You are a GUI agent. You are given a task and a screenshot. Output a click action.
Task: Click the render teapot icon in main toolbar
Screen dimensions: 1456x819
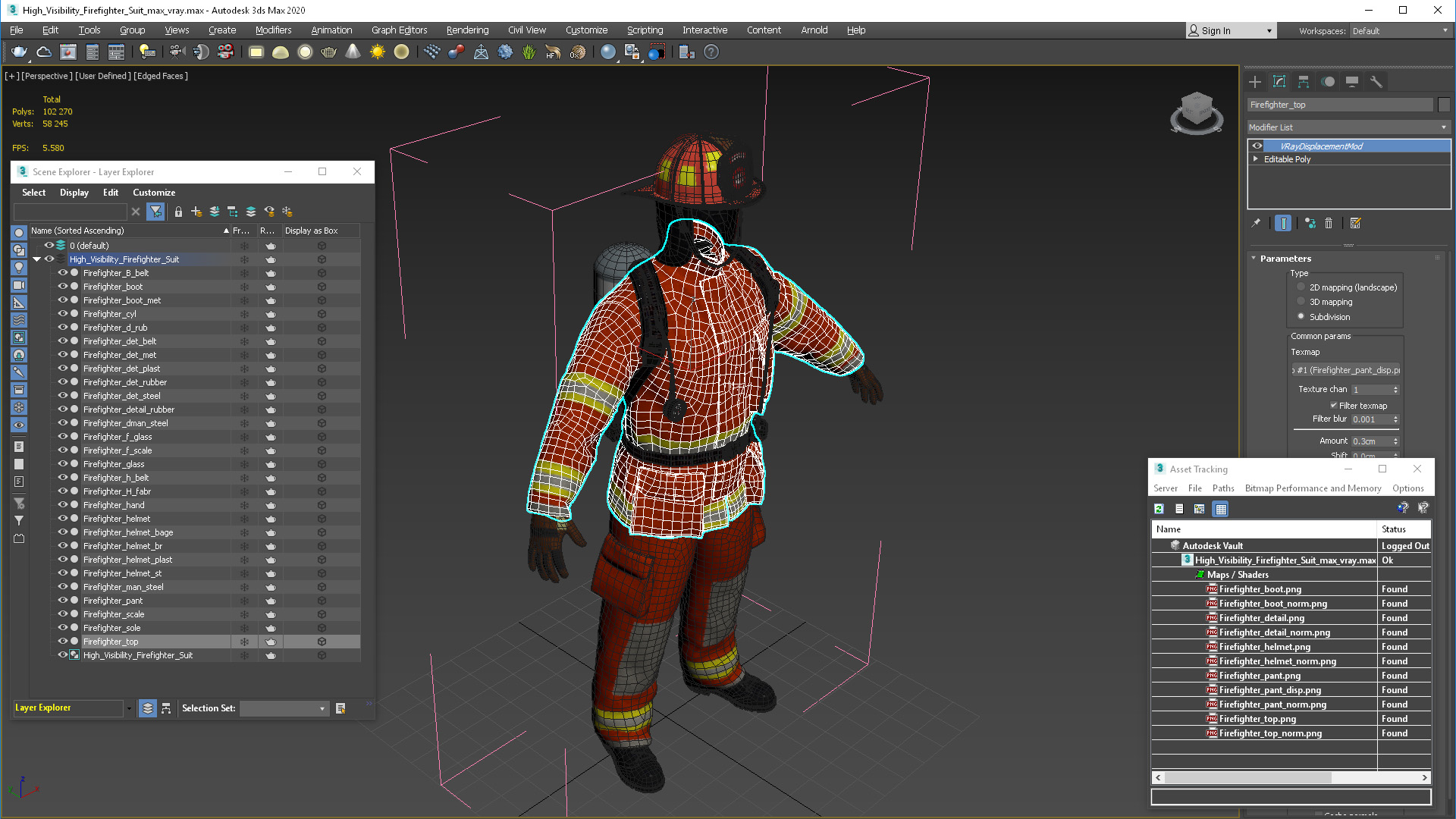(x=19, y=52)
